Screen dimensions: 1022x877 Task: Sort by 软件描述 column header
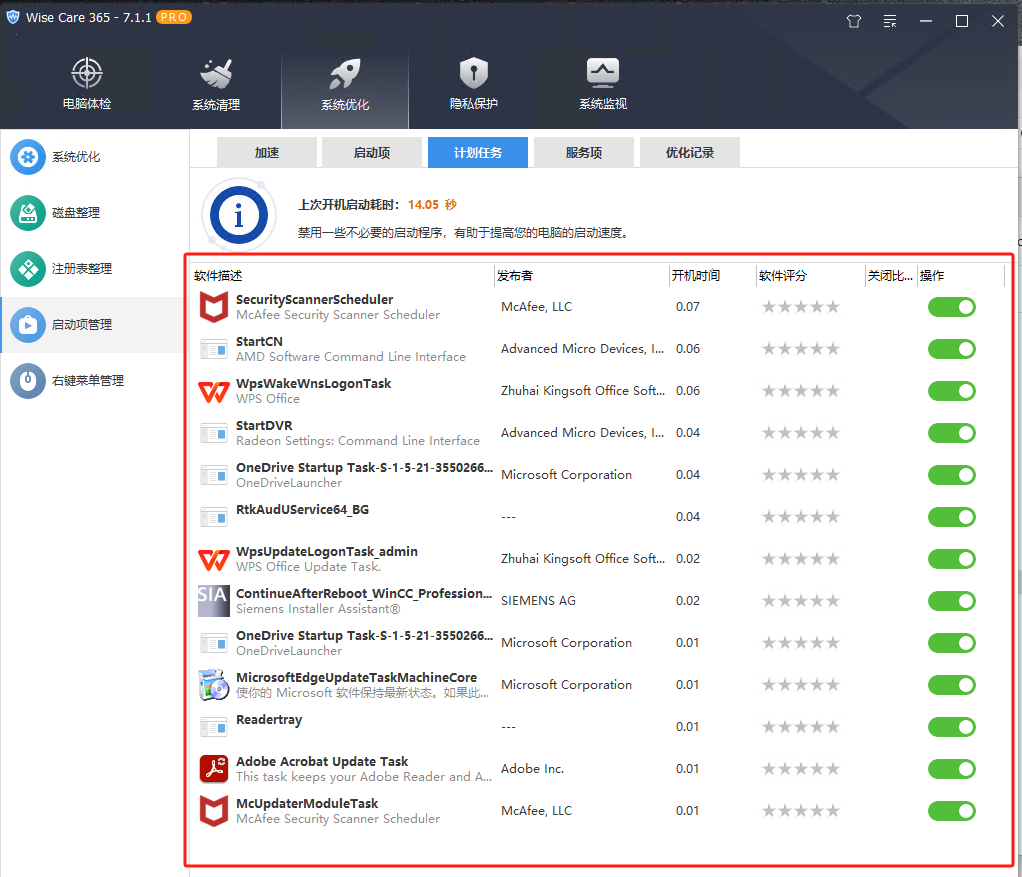pyautogui.click(x=343, y=276)
